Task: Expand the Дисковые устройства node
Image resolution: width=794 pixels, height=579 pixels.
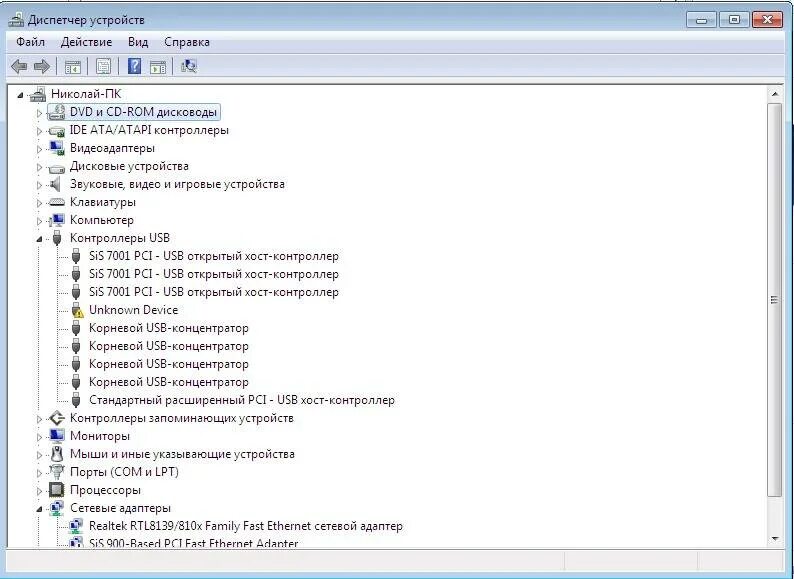Action: 39,167
